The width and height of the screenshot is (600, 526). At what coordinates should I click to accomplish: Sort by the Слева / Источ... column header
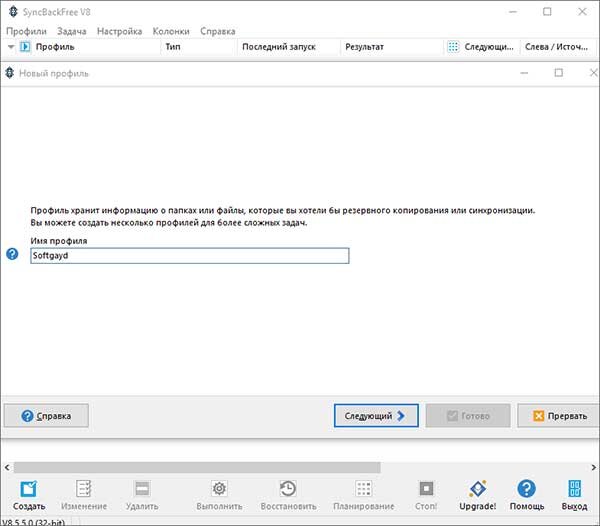557,47
